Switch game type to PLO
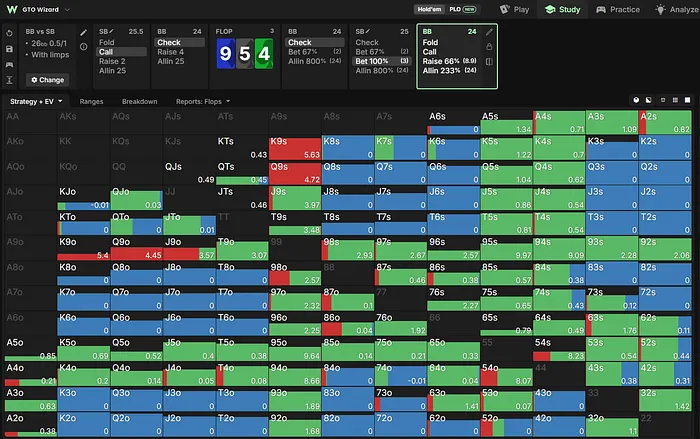The width and height of the screenshot is (700, 439). [x=462, y=9]
